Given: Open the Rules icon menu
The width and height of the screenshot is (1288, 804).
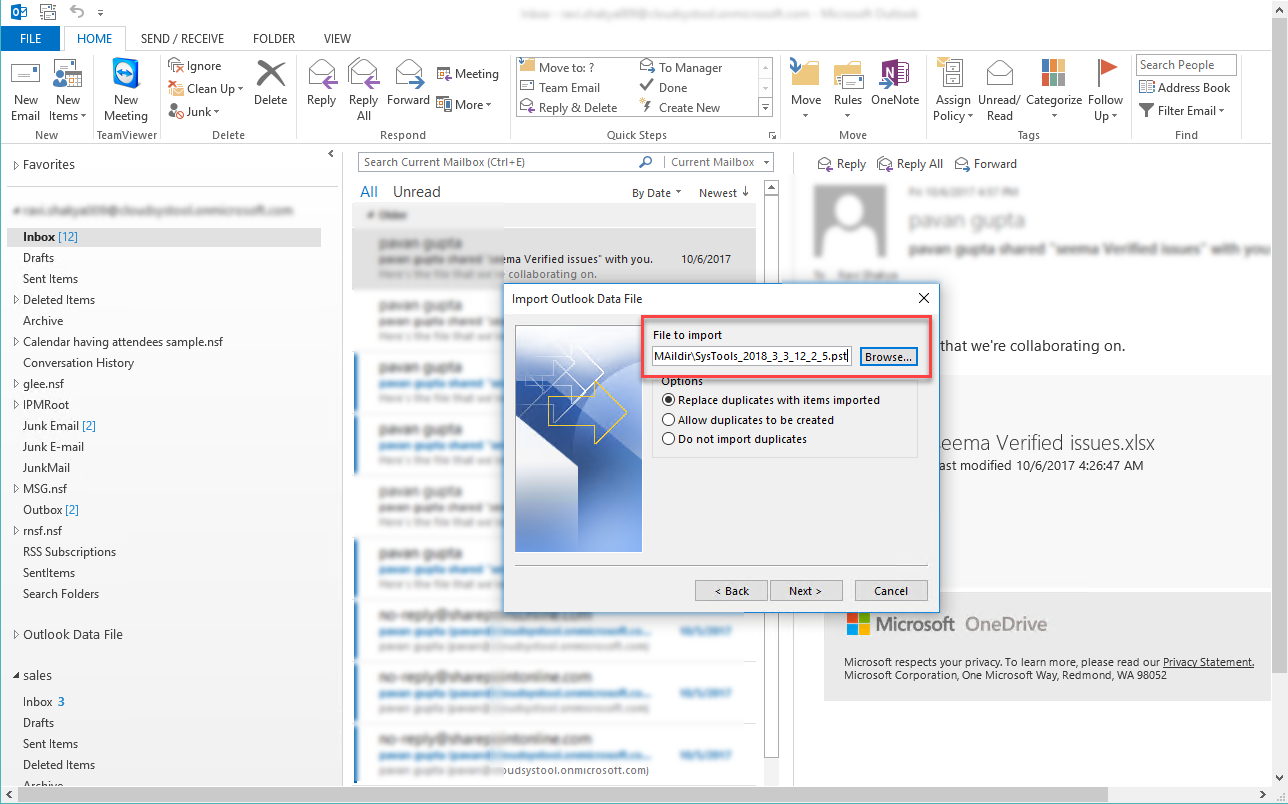Looking at the screenshot, I should (x=848, y=74).
